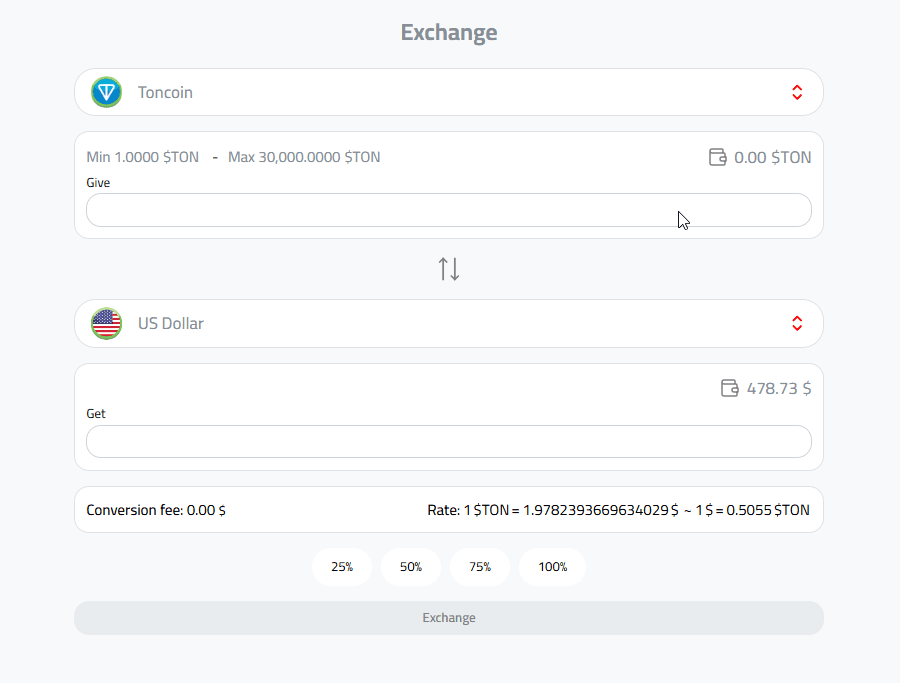Focus the Get amount input field
The height and width of the screenshot is (683, 900).
(449, 441)
